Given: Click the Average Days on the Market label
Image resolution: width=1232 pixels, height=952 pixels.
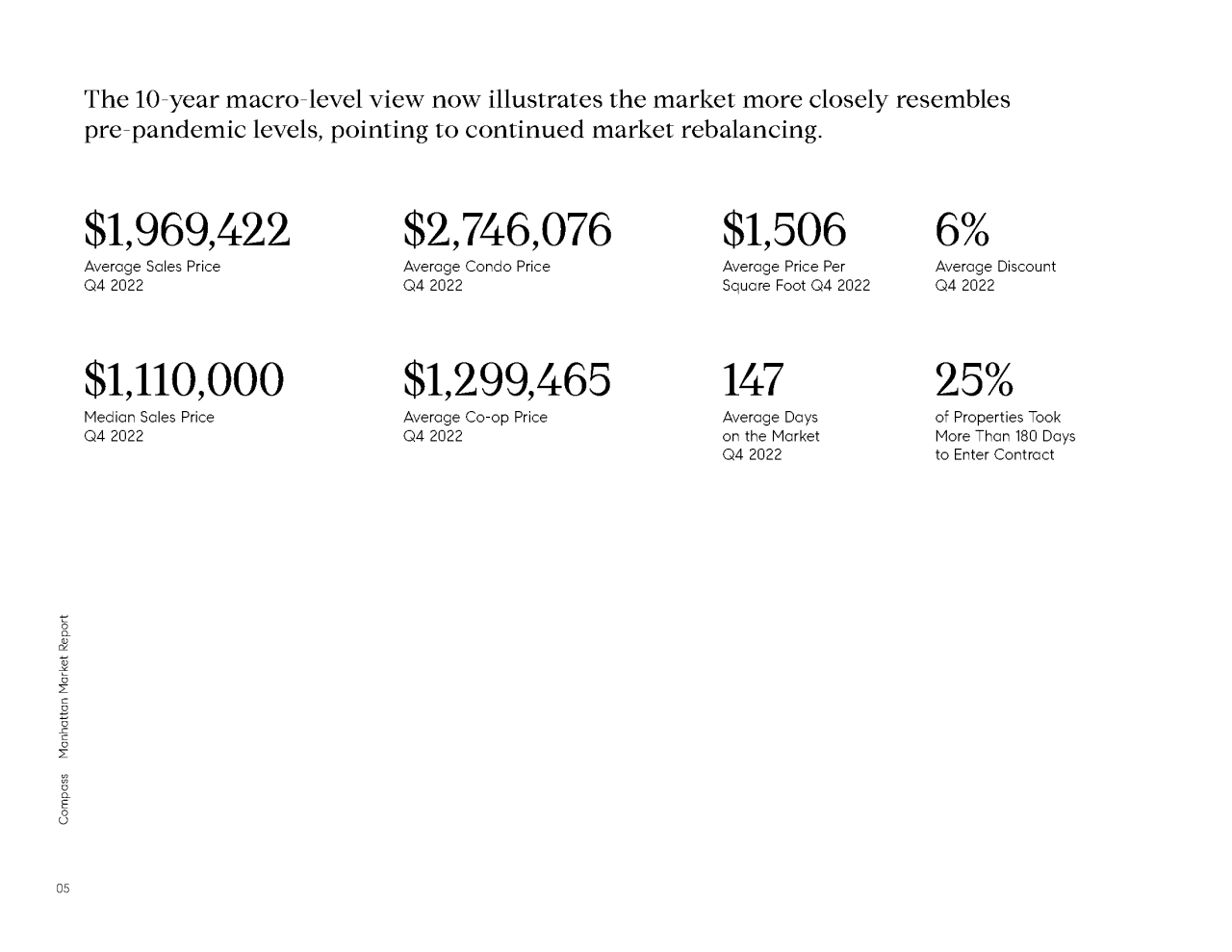Looking at the screenshot, I should 771,436.
